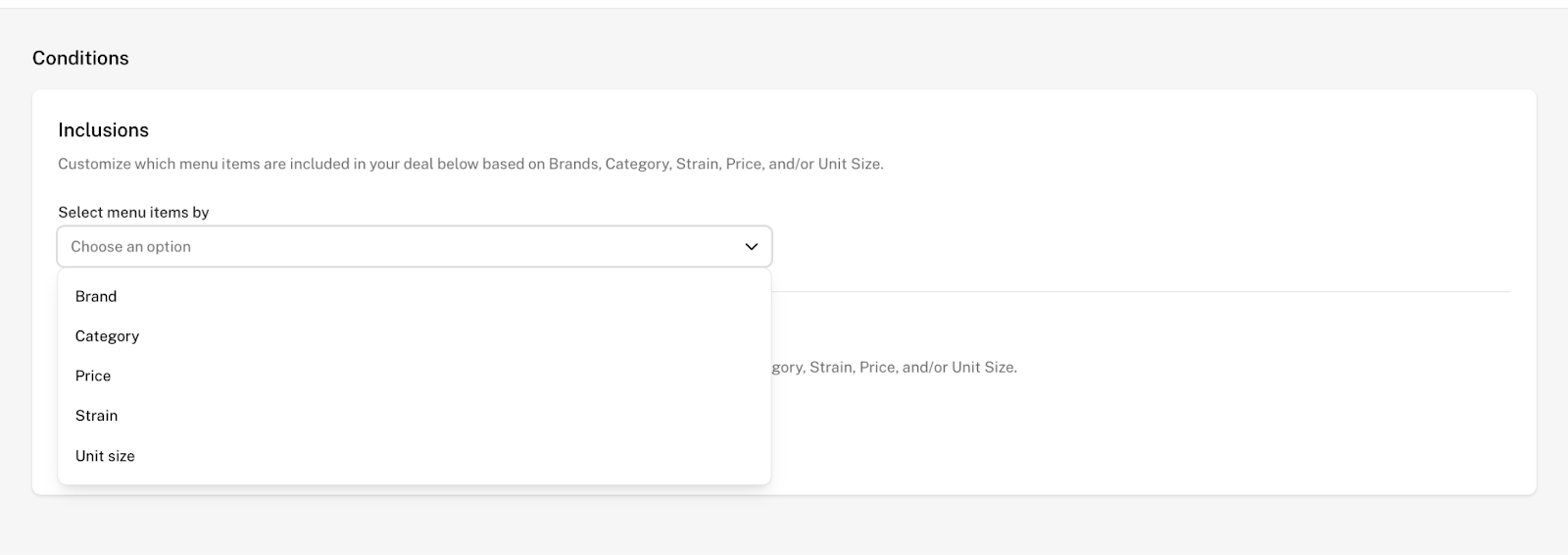
Task: Click the word "deal" in the Inclusions description
Action: coord(415,164)
